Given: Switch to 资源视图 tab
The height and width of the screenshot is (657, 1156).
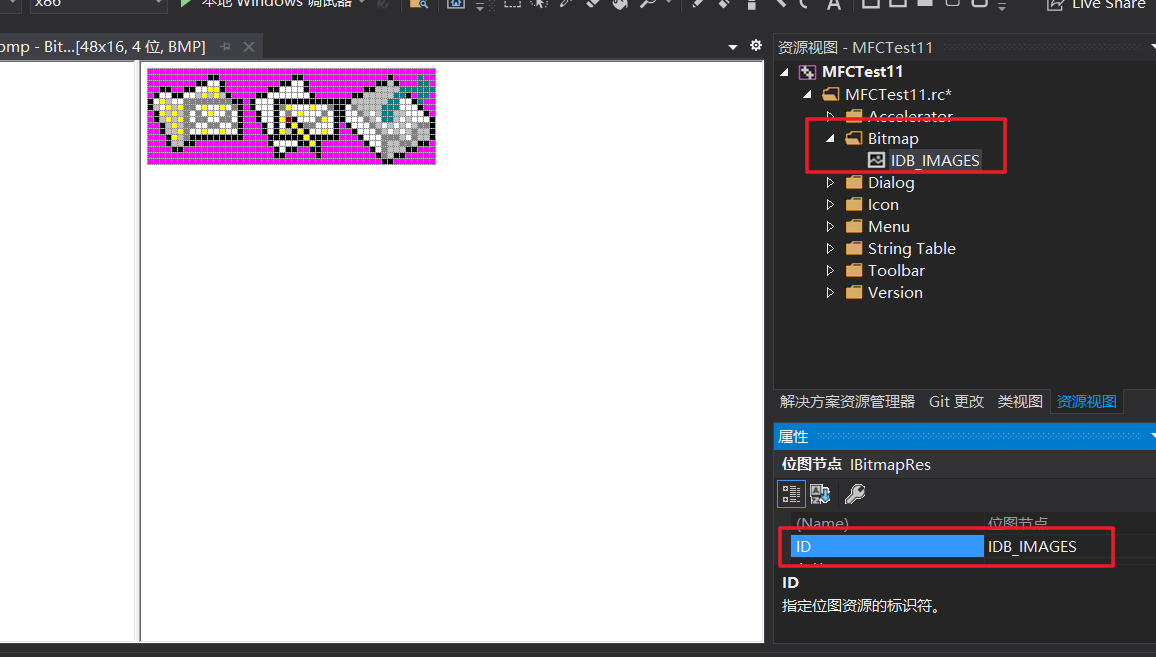Looking at the screenshot, I should (x=1086, y=402).
